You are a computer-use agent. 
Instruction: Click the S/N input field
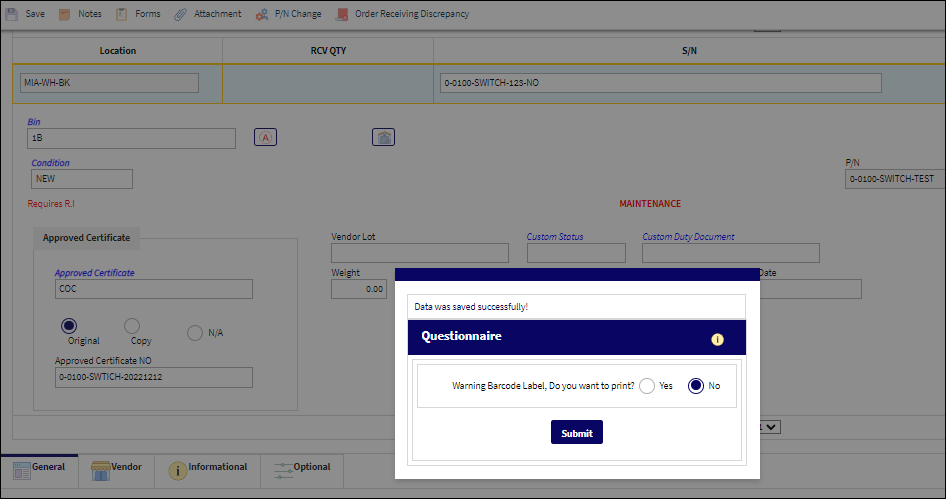click(661, 83)
